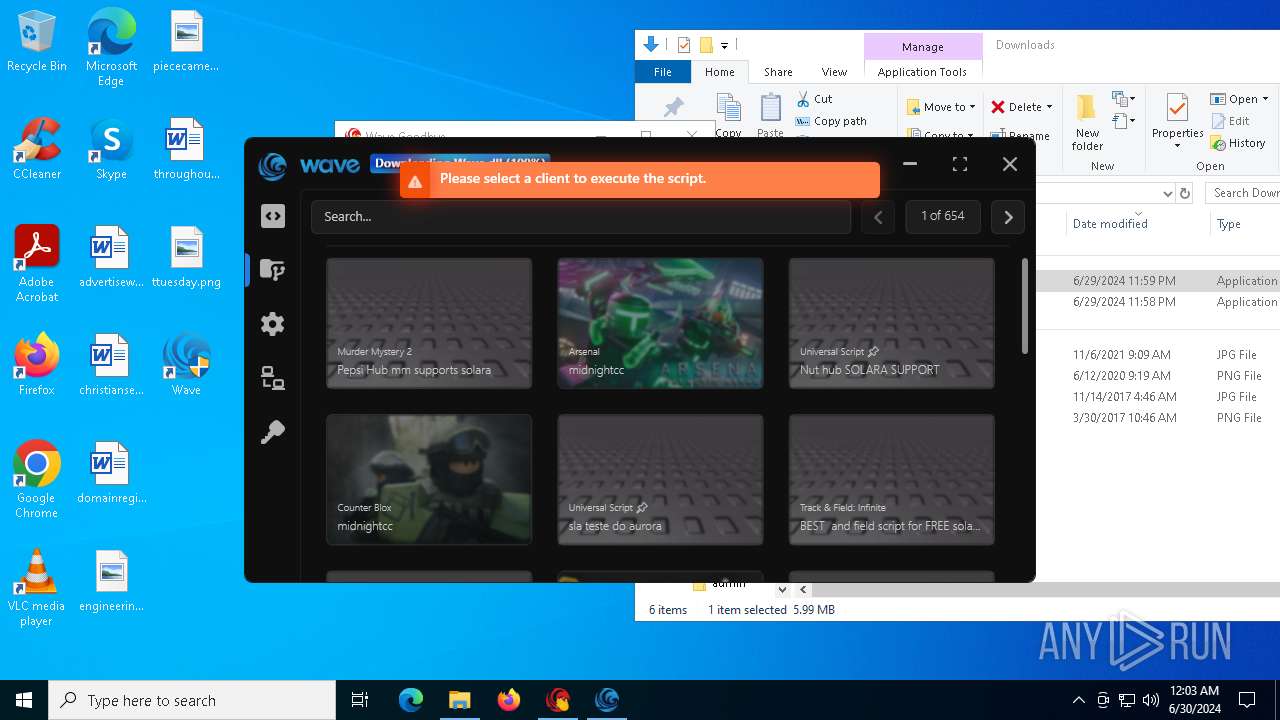This screenshot has width=1280, height=720.
Task: Open the script hub icon in Wave sidebar
Action: (x=272, y=269)
